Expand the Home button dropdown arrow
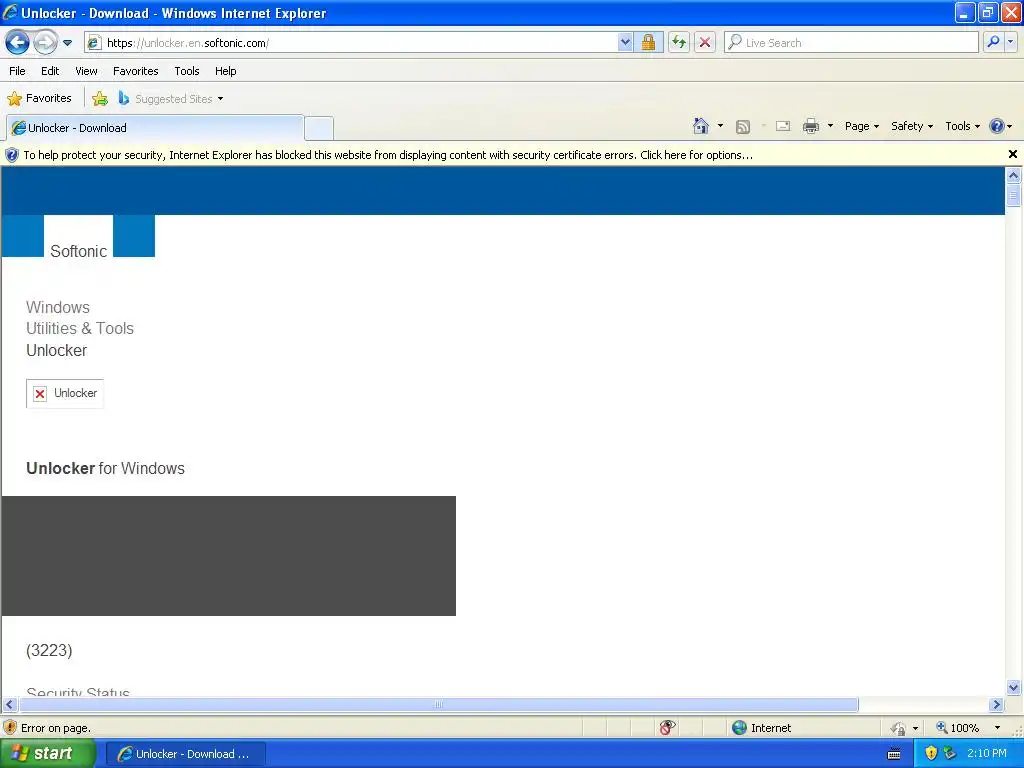1024x768 pixels. pyautogui.click(x=720, y=126)
